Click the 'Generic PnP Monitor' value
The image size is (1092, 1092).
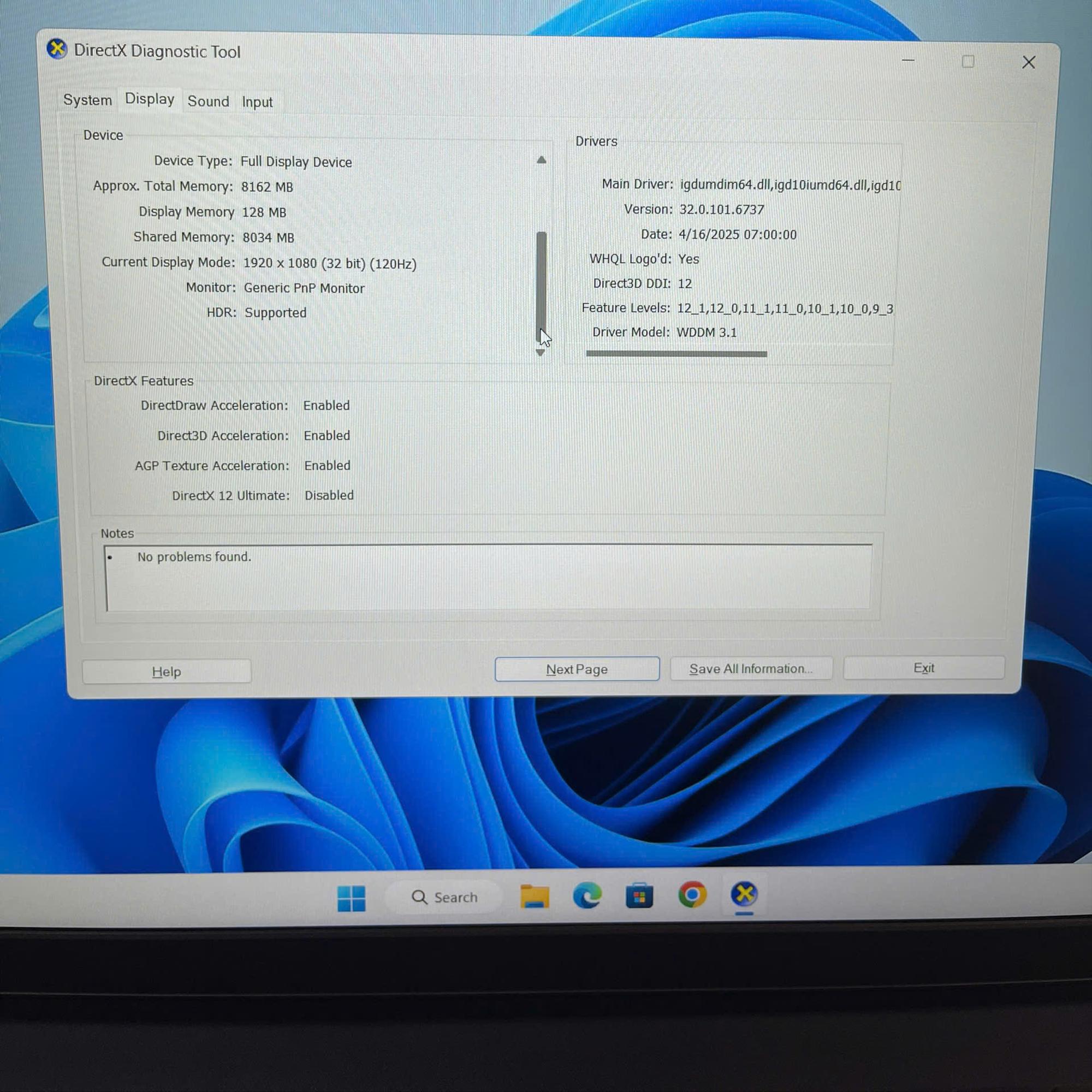point(304,288)
